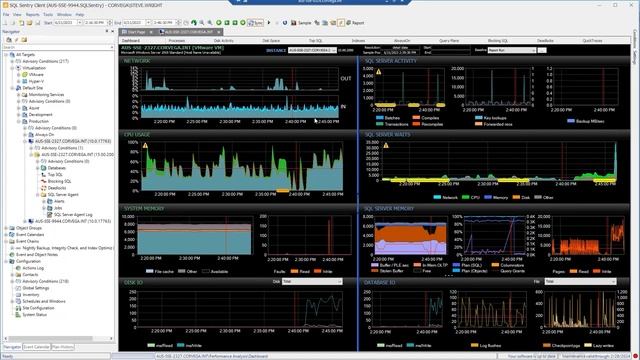The image size is (640, 360).
Task: Close the AUS-SSE-2327 document tab
Action: (219, 32)
